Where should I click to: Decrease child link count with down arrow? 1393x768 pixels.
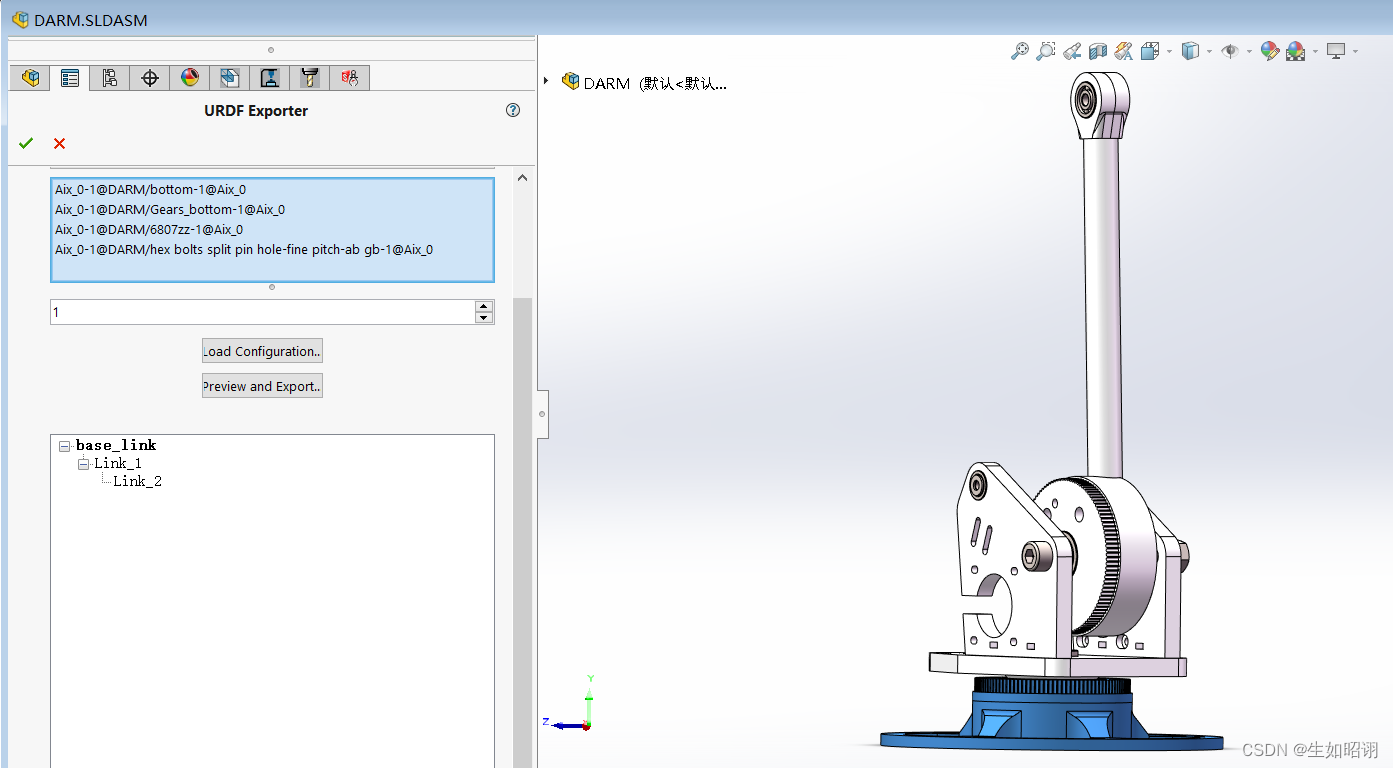click(484, 318)
